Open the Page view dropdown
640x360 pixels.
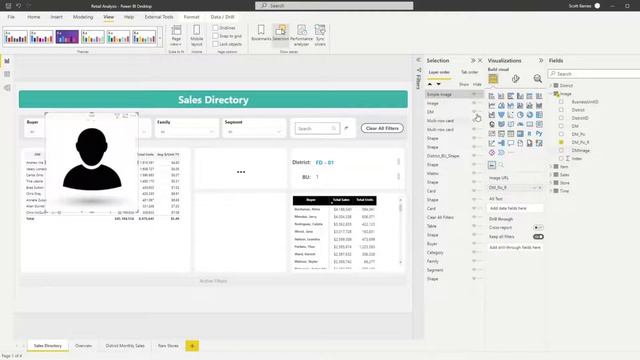tap(176, 35)
